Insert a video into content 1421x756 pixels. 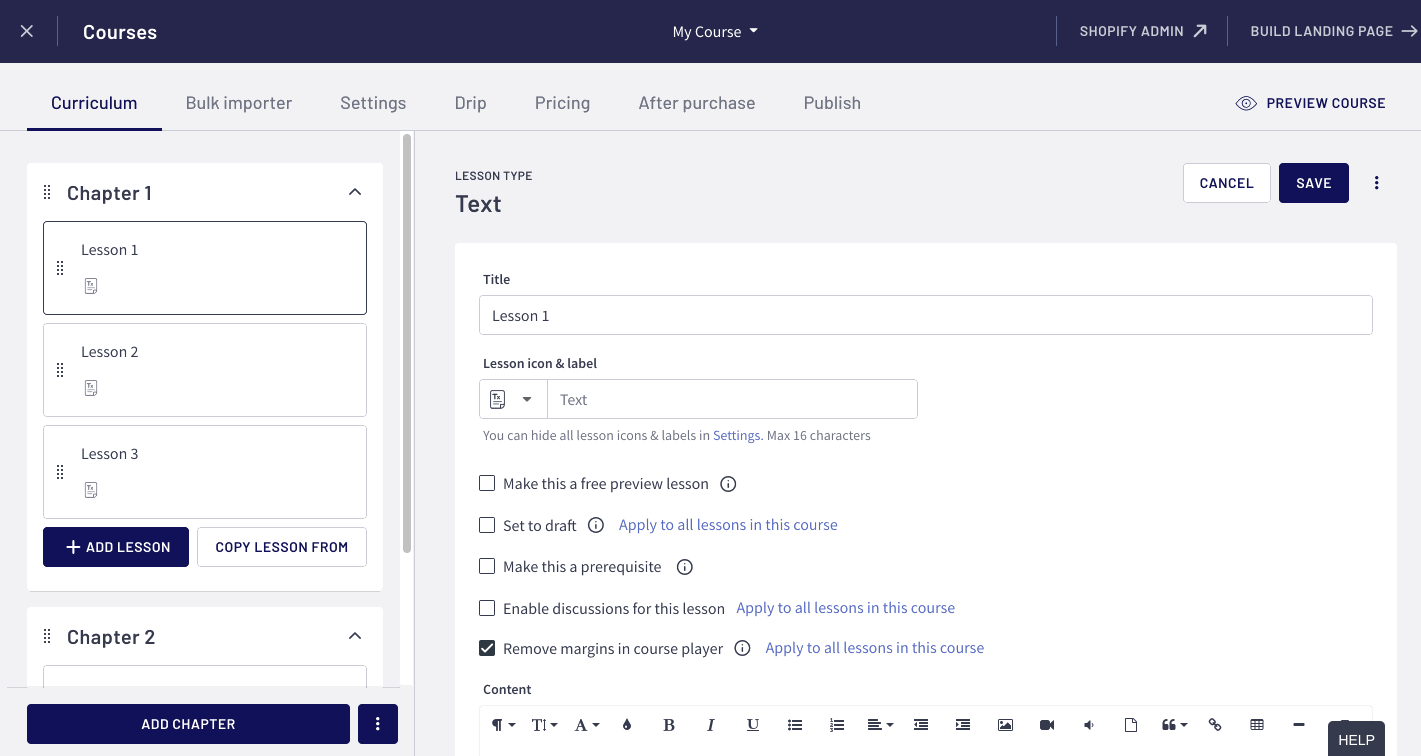point(1047,725)
